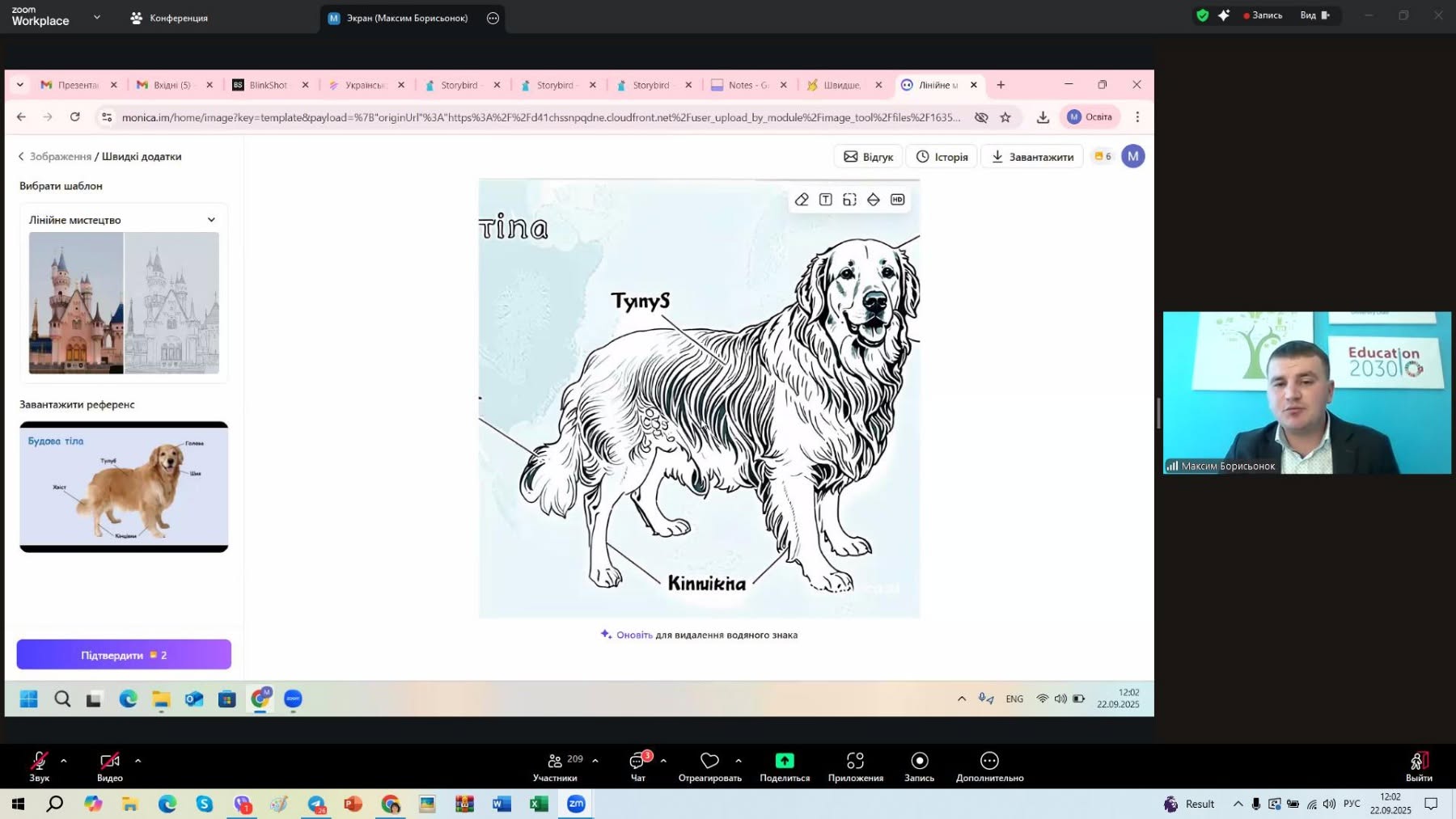Click the expand-frame icon on image toolbar
This screenshot has width=1456, height=819.
pos(849,200)
